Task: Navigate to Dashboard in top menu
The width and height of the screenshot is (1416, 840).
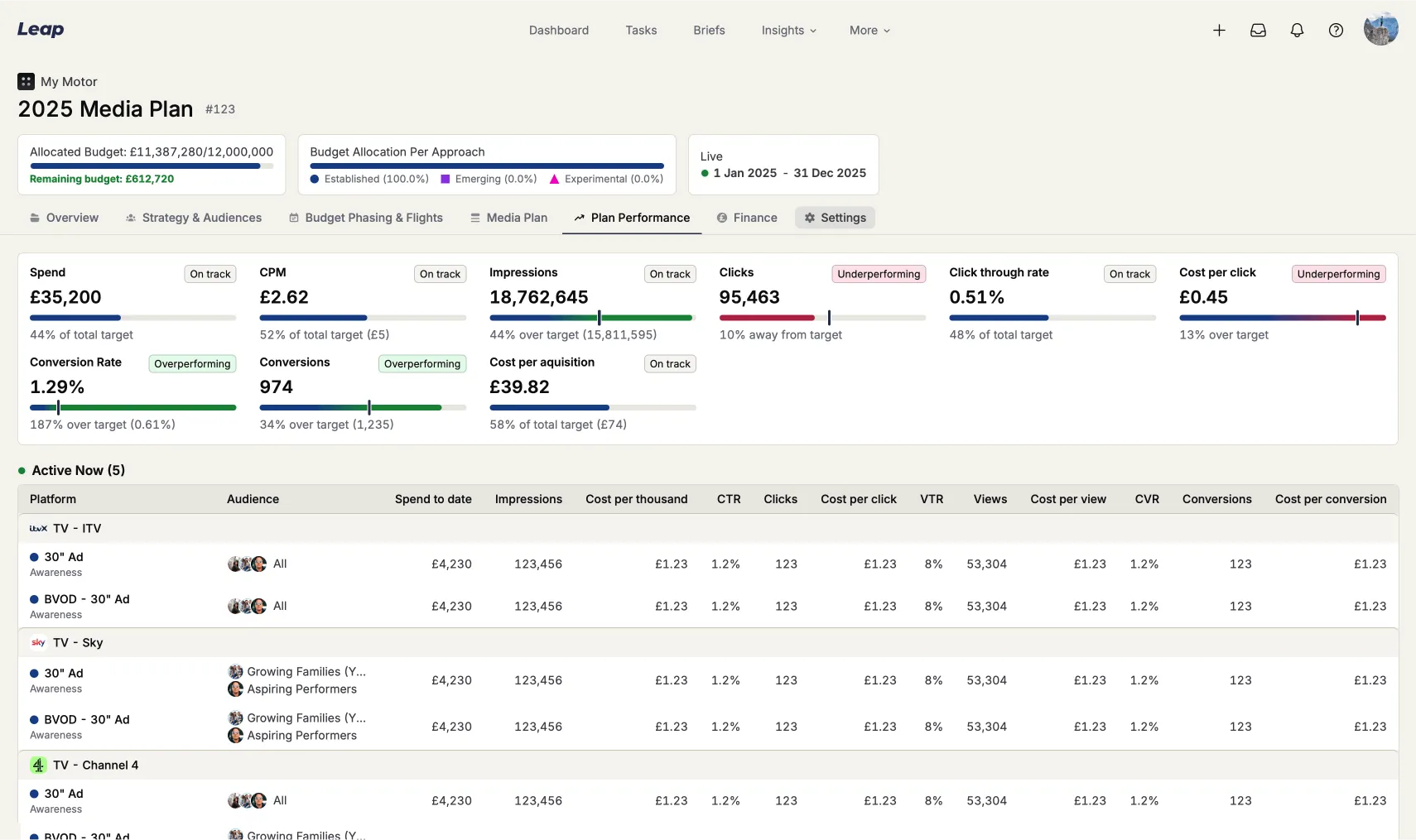Action: click(559, 31)
